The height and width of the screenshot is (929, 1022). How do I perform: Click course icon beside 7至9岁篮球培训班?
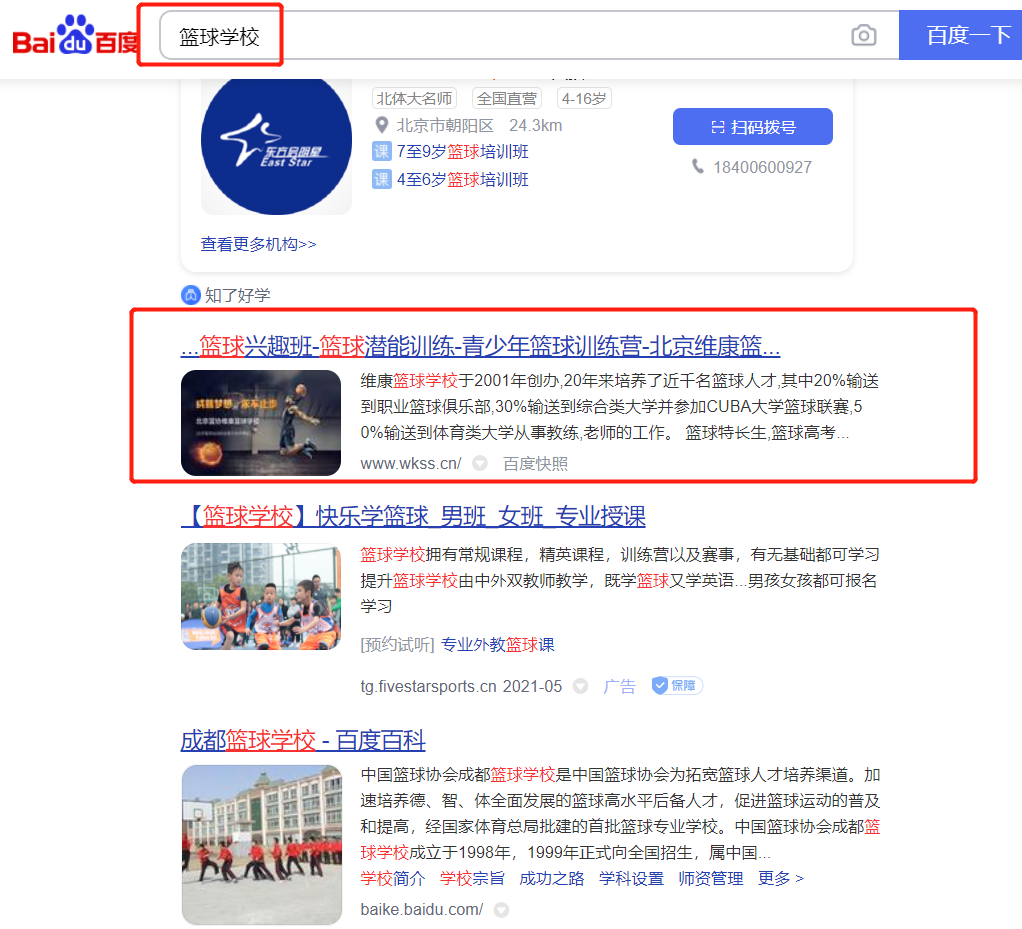click(x=381, y=151)
